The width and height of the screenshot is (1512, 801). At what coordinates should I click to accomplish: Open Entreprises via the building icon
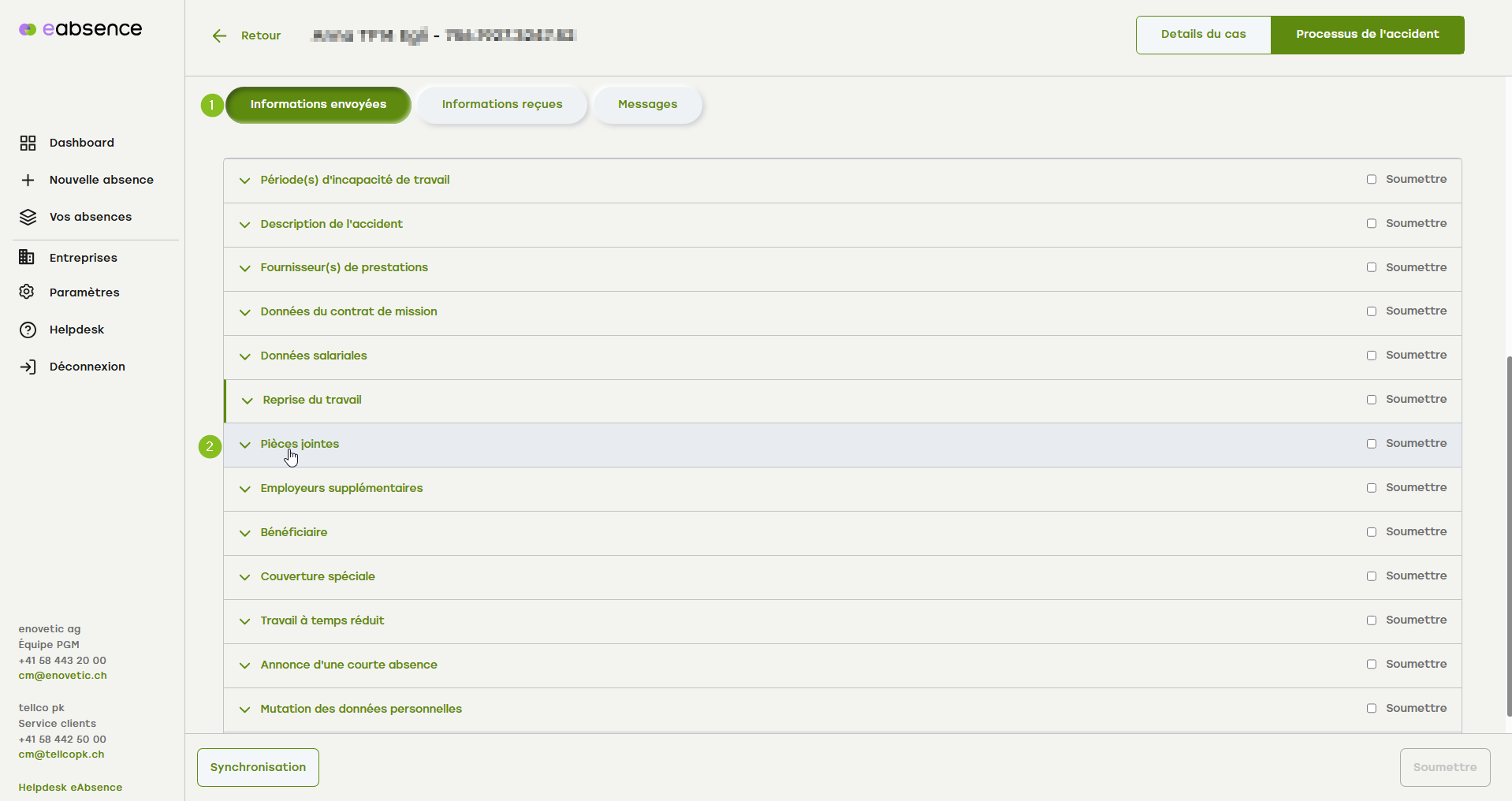point(27,257)
